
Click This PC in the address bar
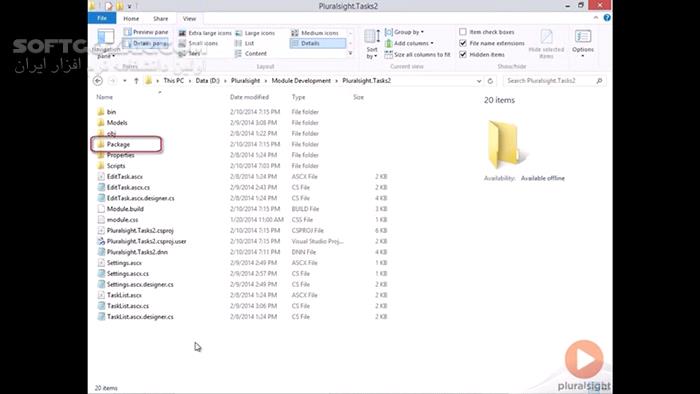click(x=173, y=81)
